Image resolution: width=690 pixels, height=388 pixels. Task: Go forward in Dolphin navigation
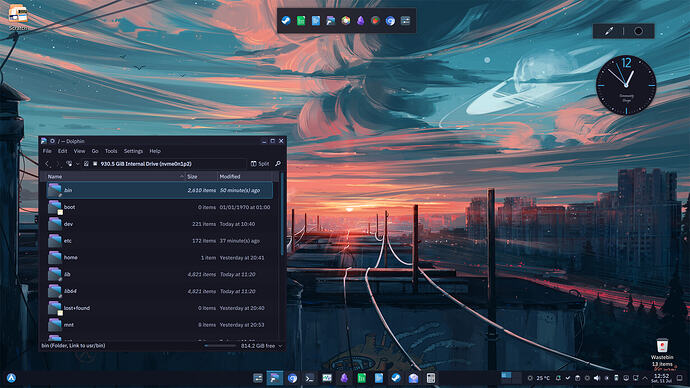(58, 164)
